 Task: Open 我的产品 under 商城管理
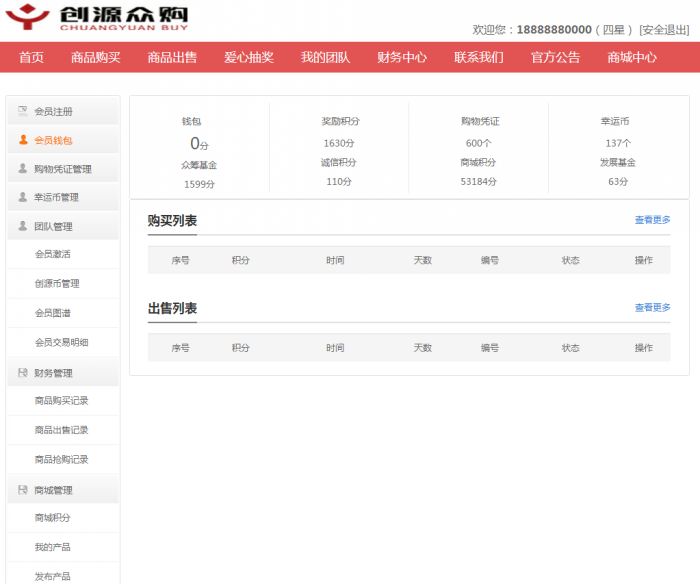52,547
